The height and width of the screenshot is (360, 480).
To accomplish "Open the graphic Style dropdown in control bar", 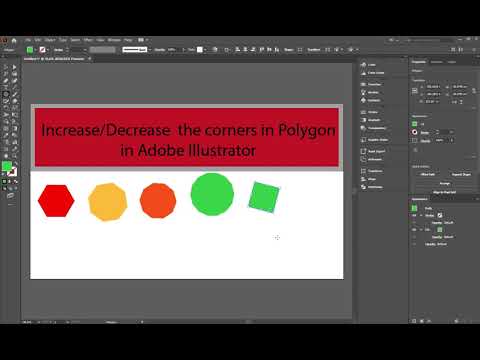I will pyautogui.click(x=205, y=50).
